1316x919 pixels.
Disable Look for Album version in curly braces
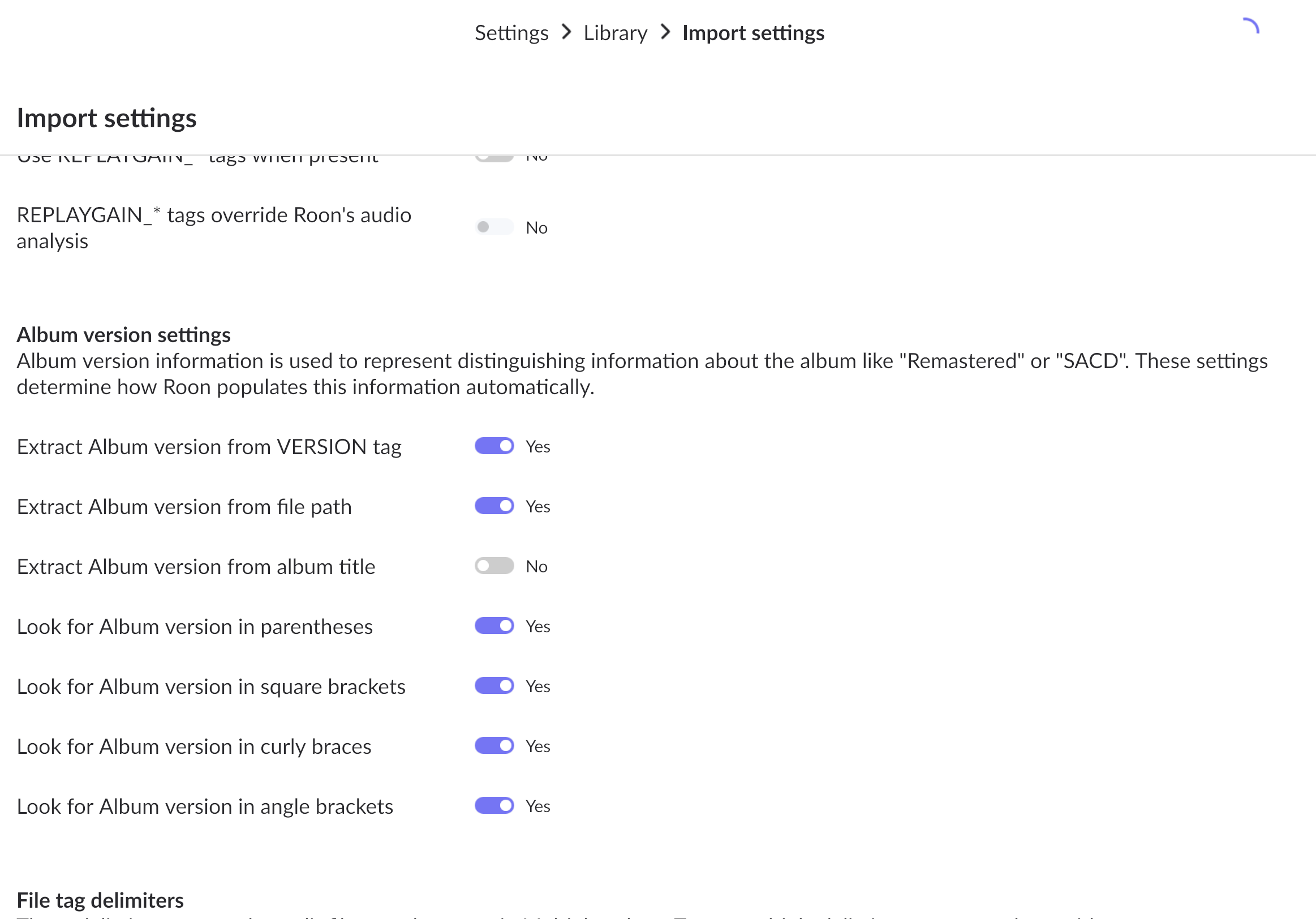point(493,745)
